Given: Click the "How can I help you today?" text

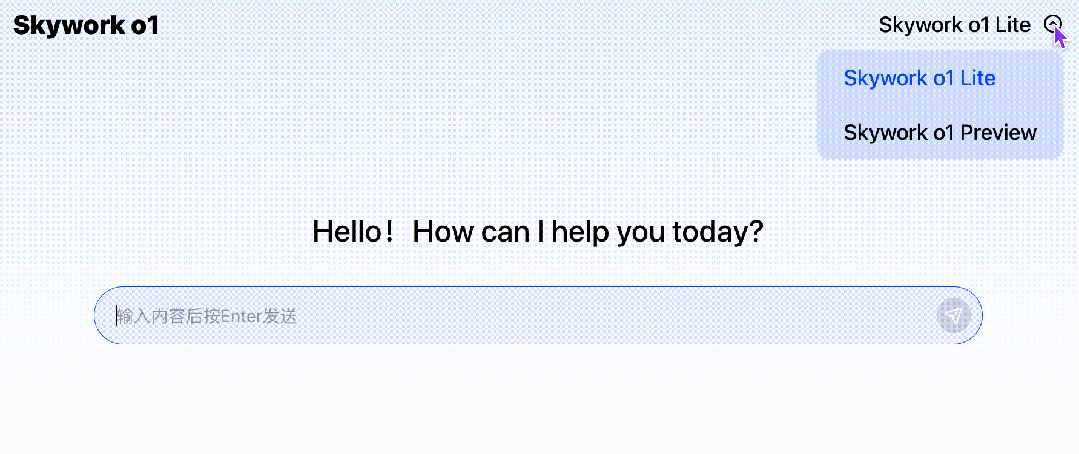Looking at the screenshot, I should [x=588, y=232].
